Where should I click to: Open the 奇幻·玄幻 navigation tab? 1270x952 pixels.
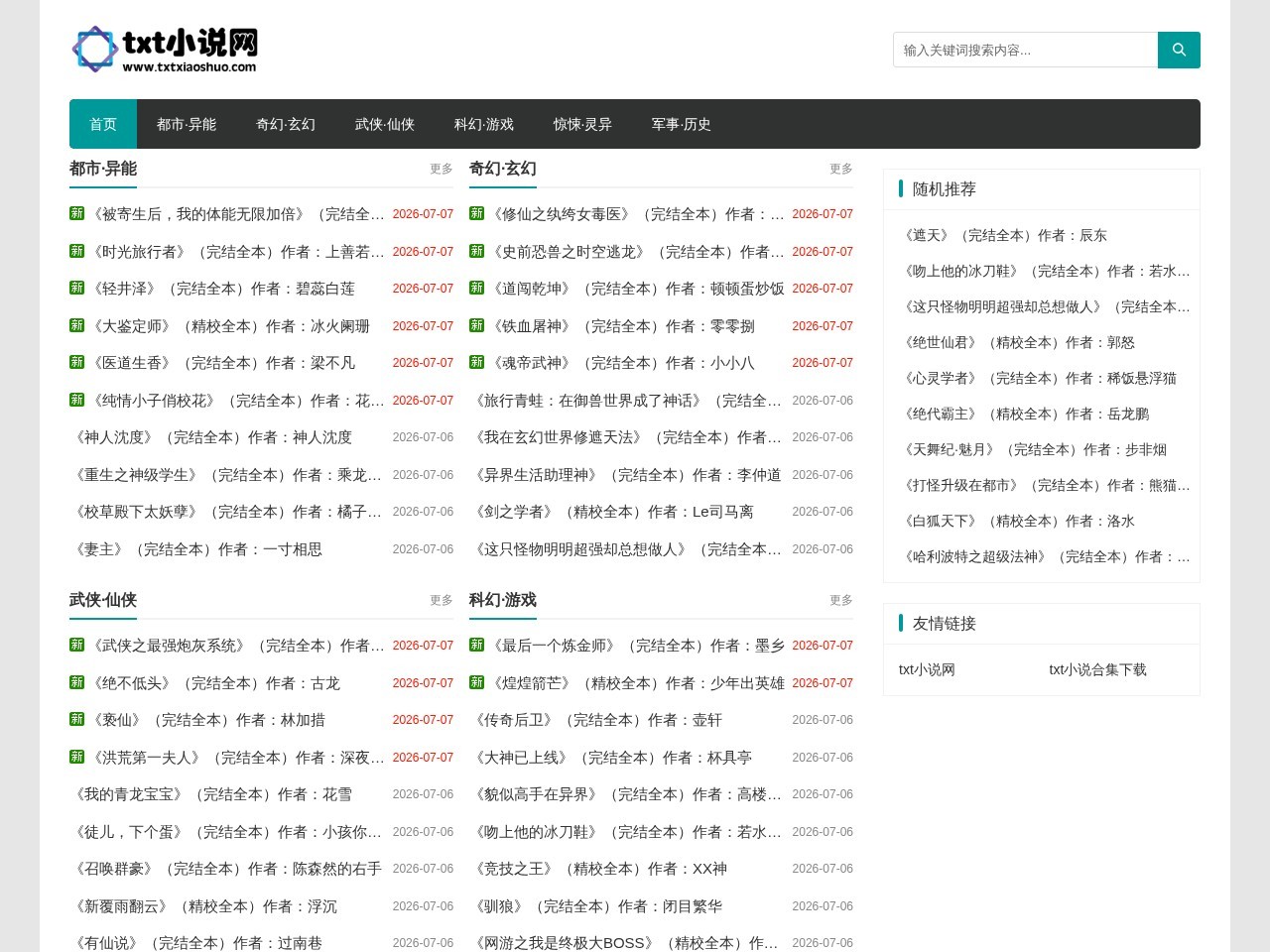pos(286,124)
